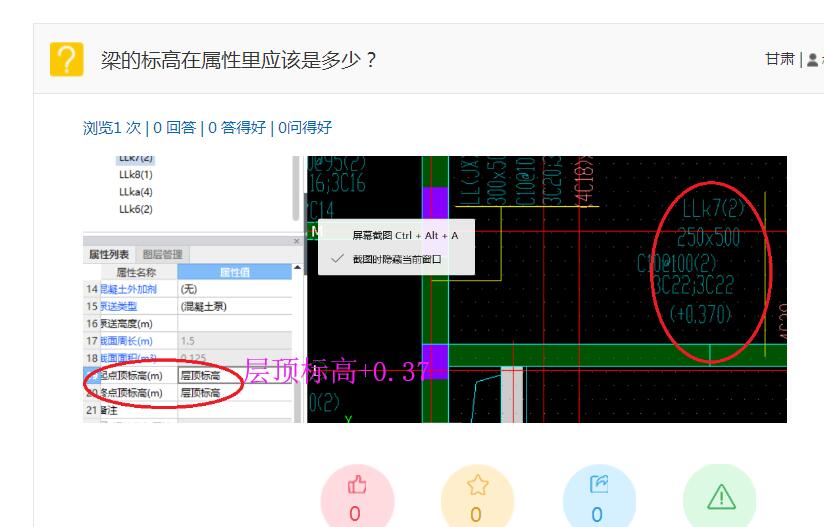The width and height of the screenshot is (824, 527).
Task: Click the 截面周长(m) property row
Action: click(x=188, y=341)
